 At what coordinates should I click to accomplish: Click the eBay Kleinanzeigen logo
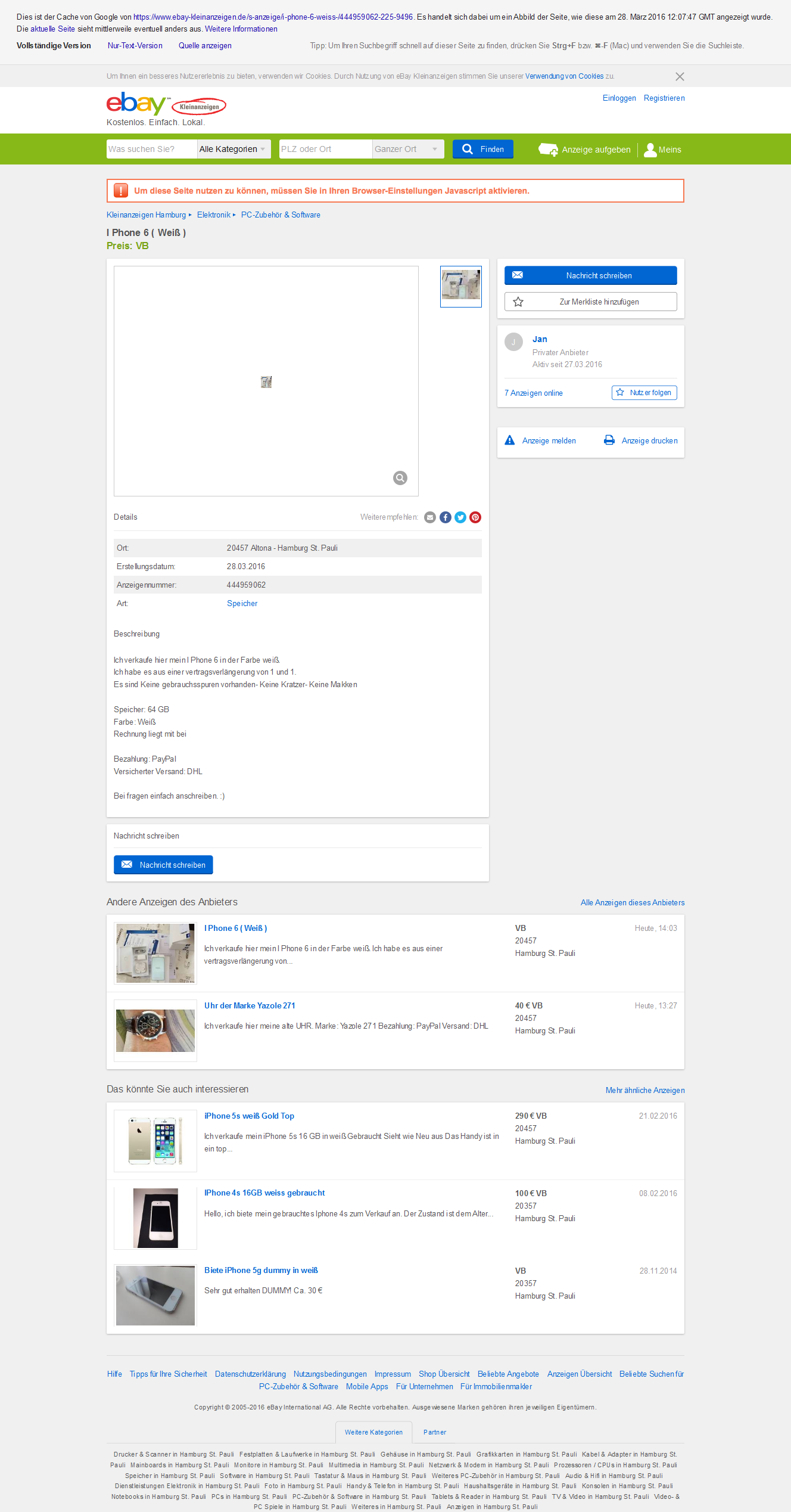coord(166,104)
